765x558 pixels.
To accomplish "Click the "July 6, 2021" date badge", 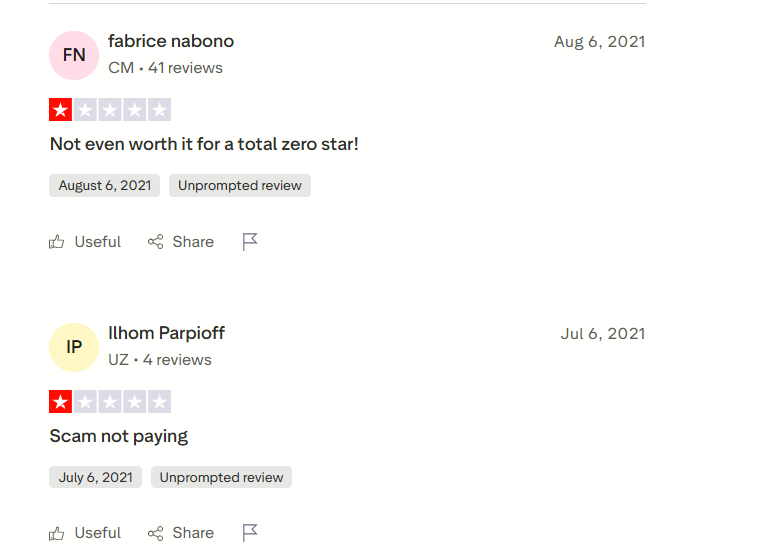I will (x=95, y=477).
